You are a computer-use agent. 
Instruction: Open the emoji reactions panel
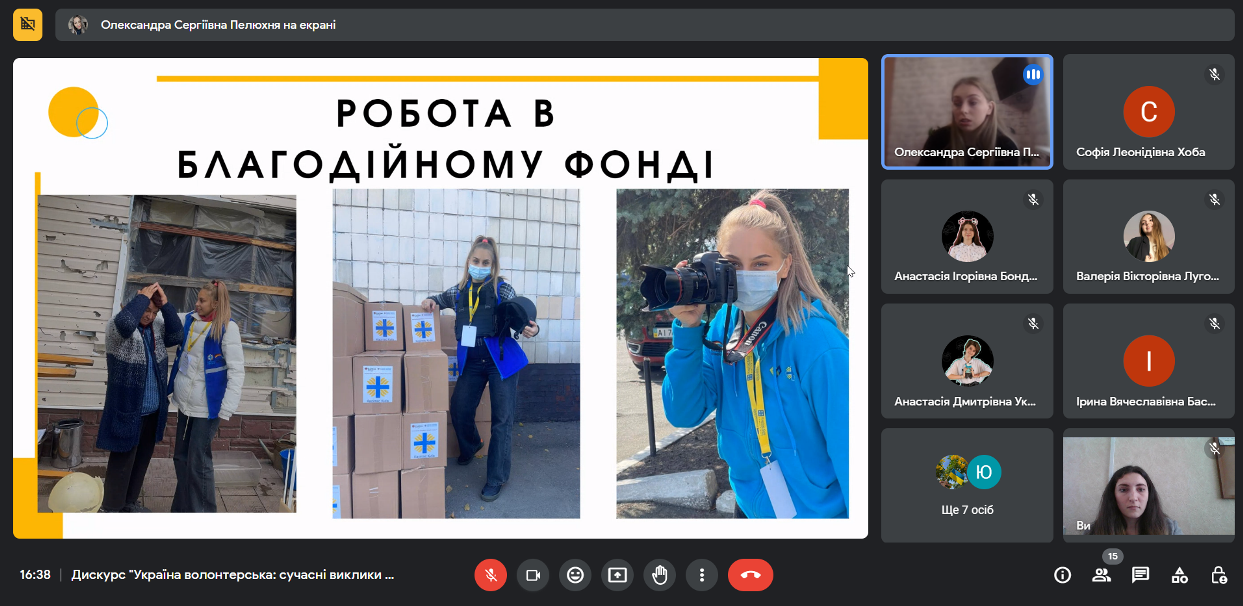575,575
